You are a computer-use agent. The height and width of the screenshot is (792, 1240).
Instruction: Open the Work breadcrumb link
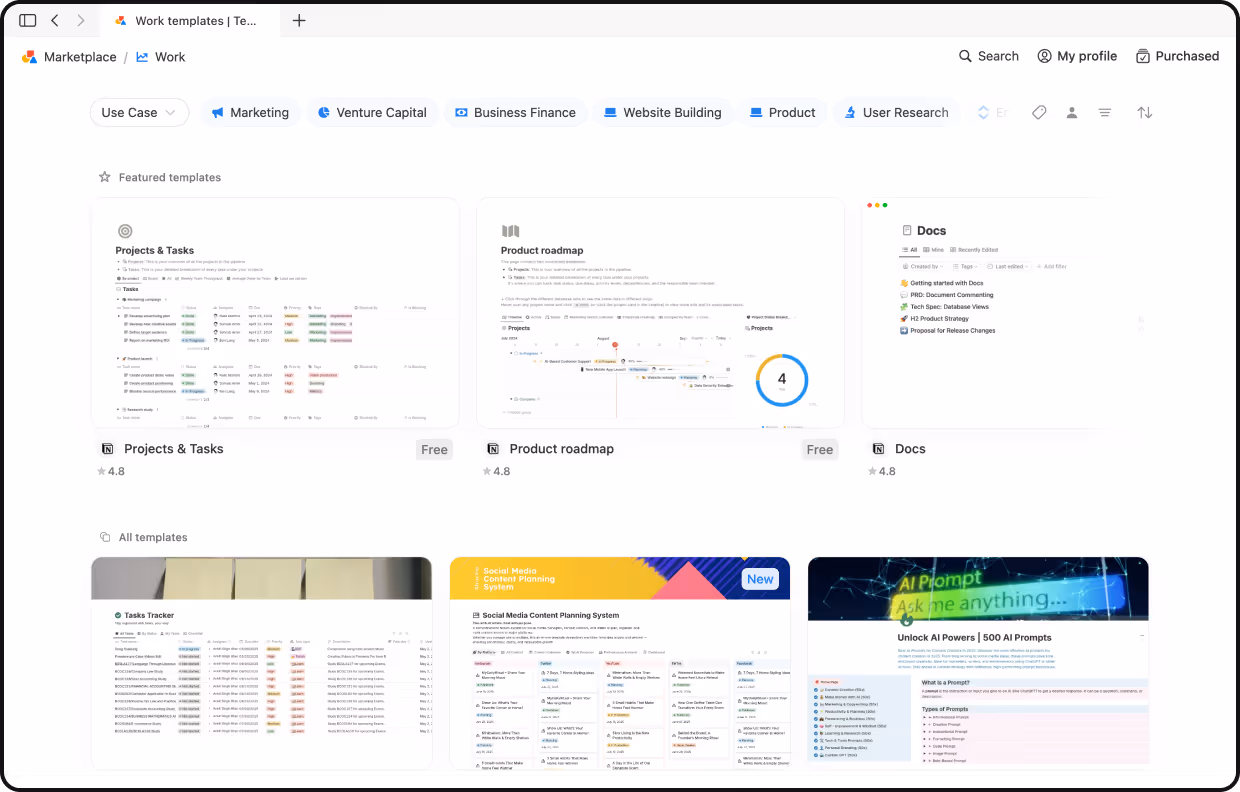pyautogui.click(x=170, y=57)
